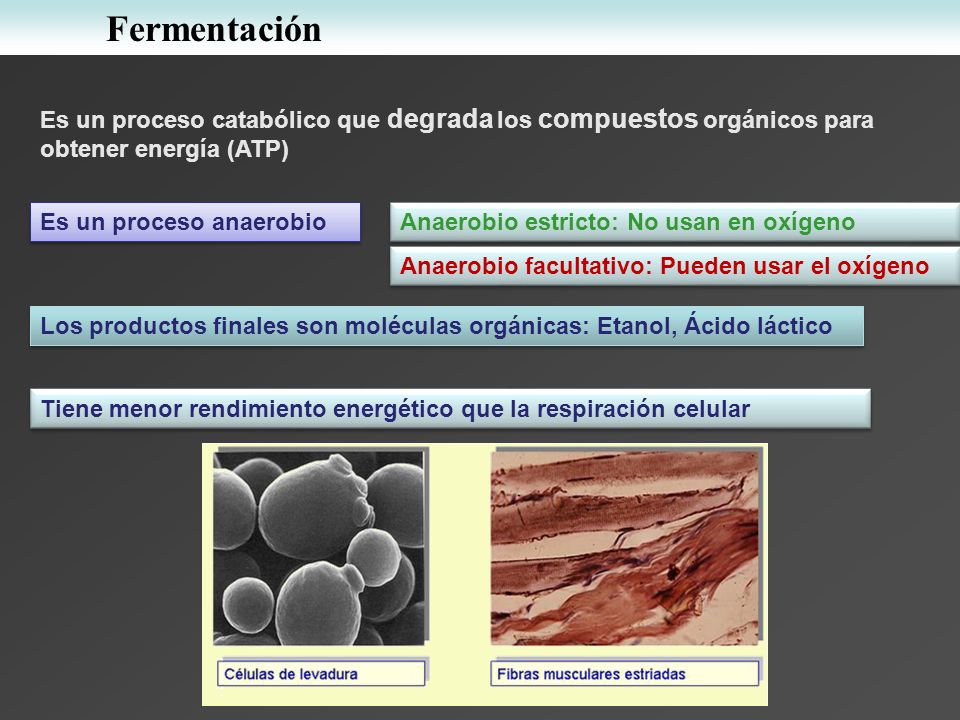Click the yeast cells micrograph image
960x720 pixels.
coord(319,548)
